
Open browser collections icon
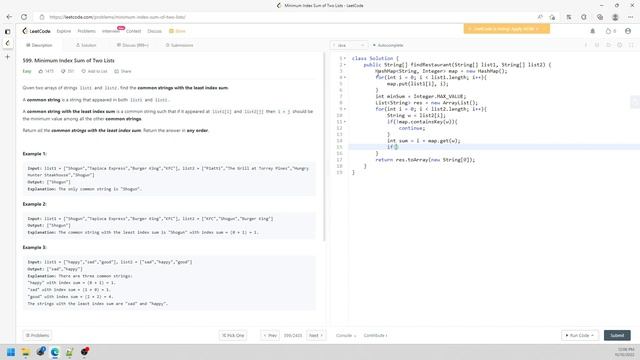(x=600, y=17)
